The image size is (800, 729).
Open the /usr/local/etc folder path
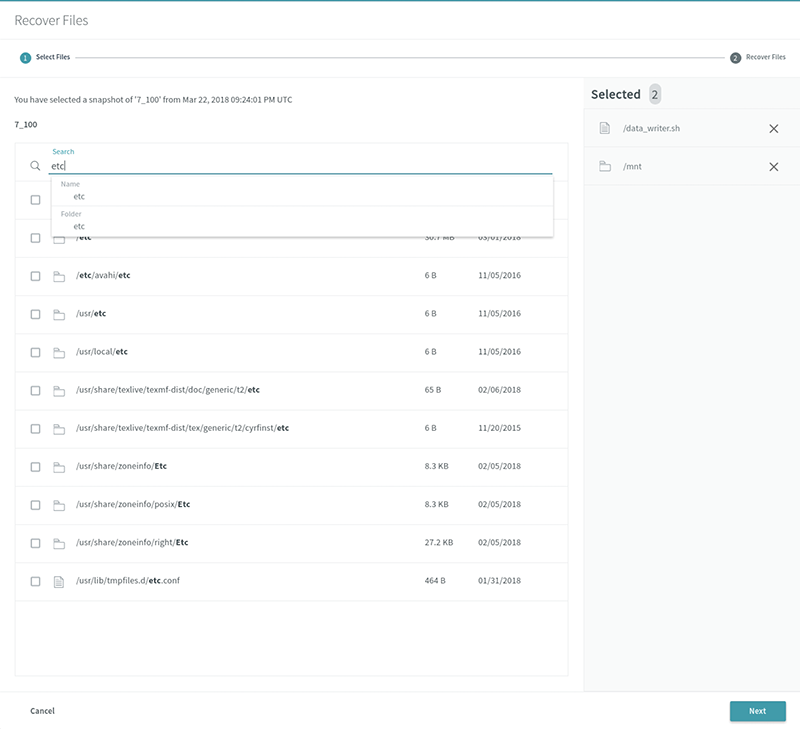102,351
